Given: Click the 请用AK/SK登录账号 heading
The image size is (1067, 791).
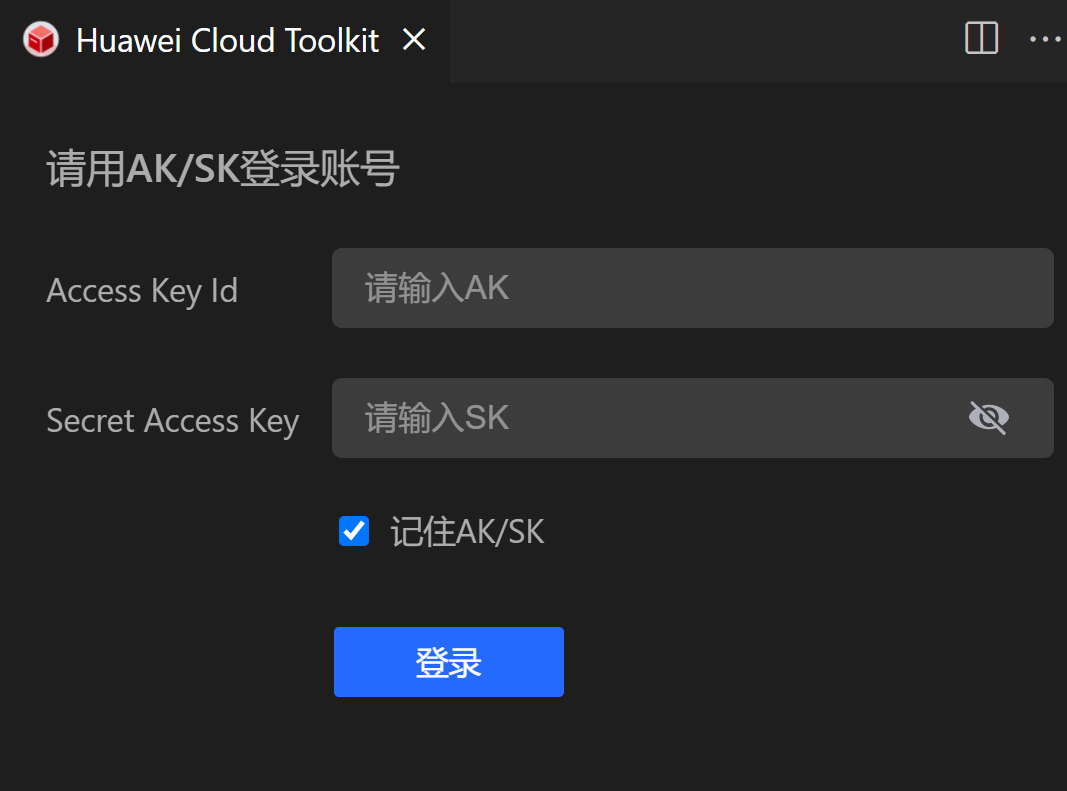Looking at the screenshot, I should click(223, 170).
